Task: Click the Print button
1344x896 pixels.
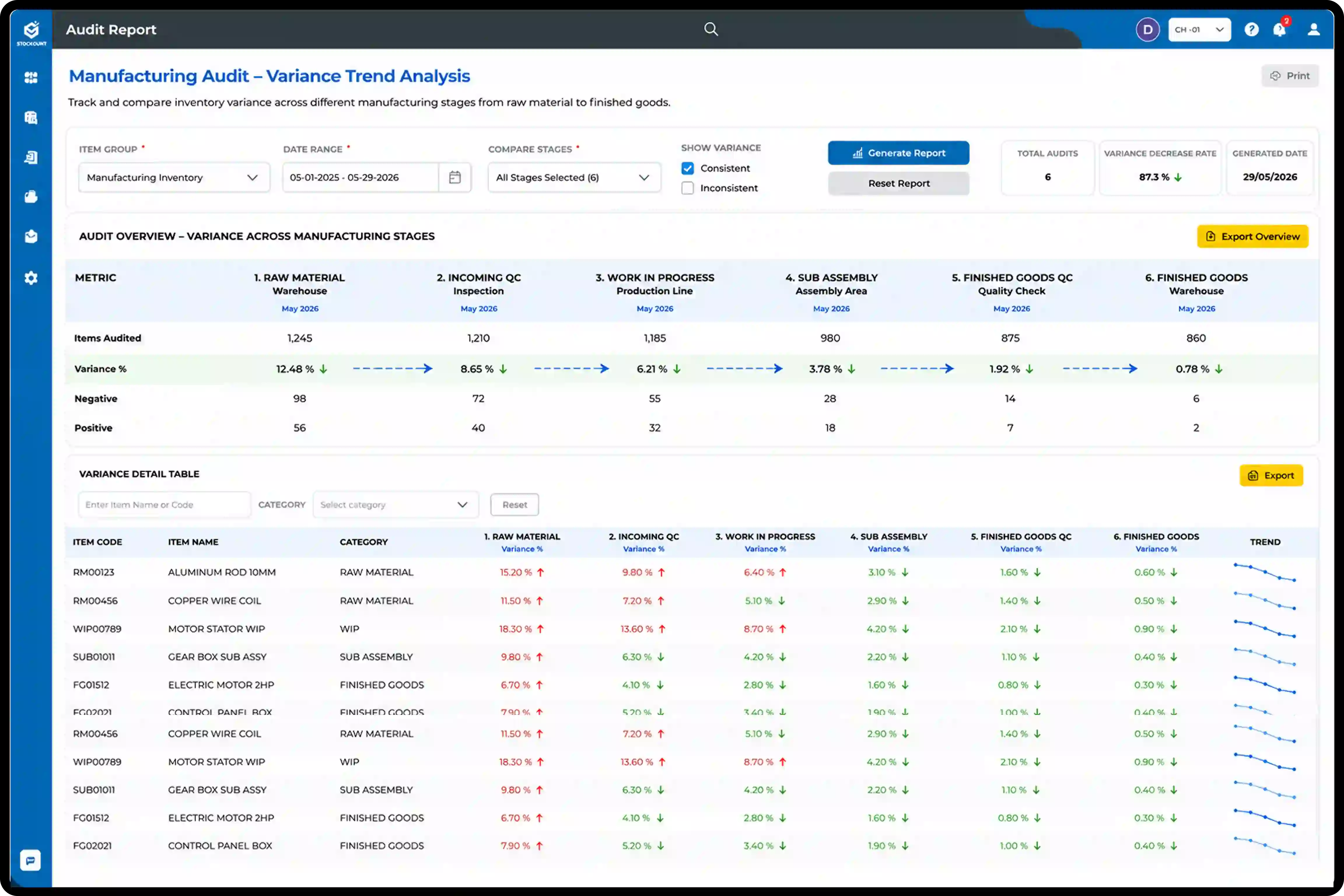Action: coord(1290,76)
